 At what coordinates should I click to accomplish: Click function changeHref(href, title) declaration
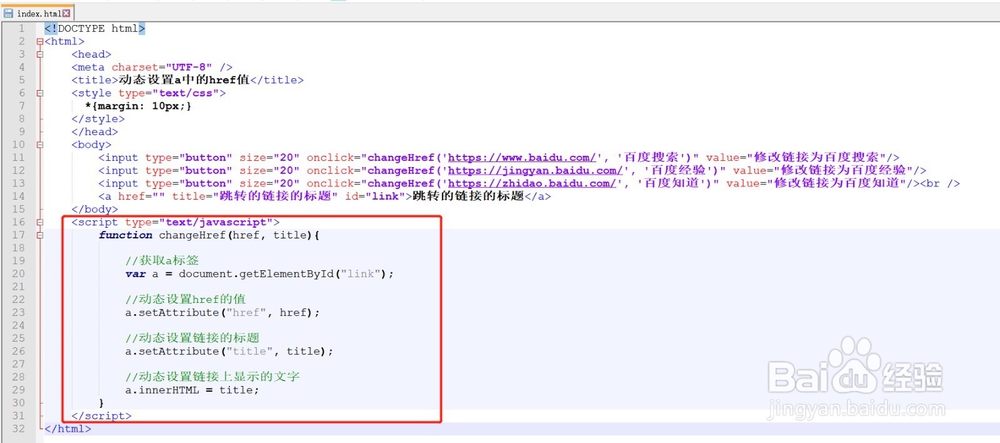(209, 235)
